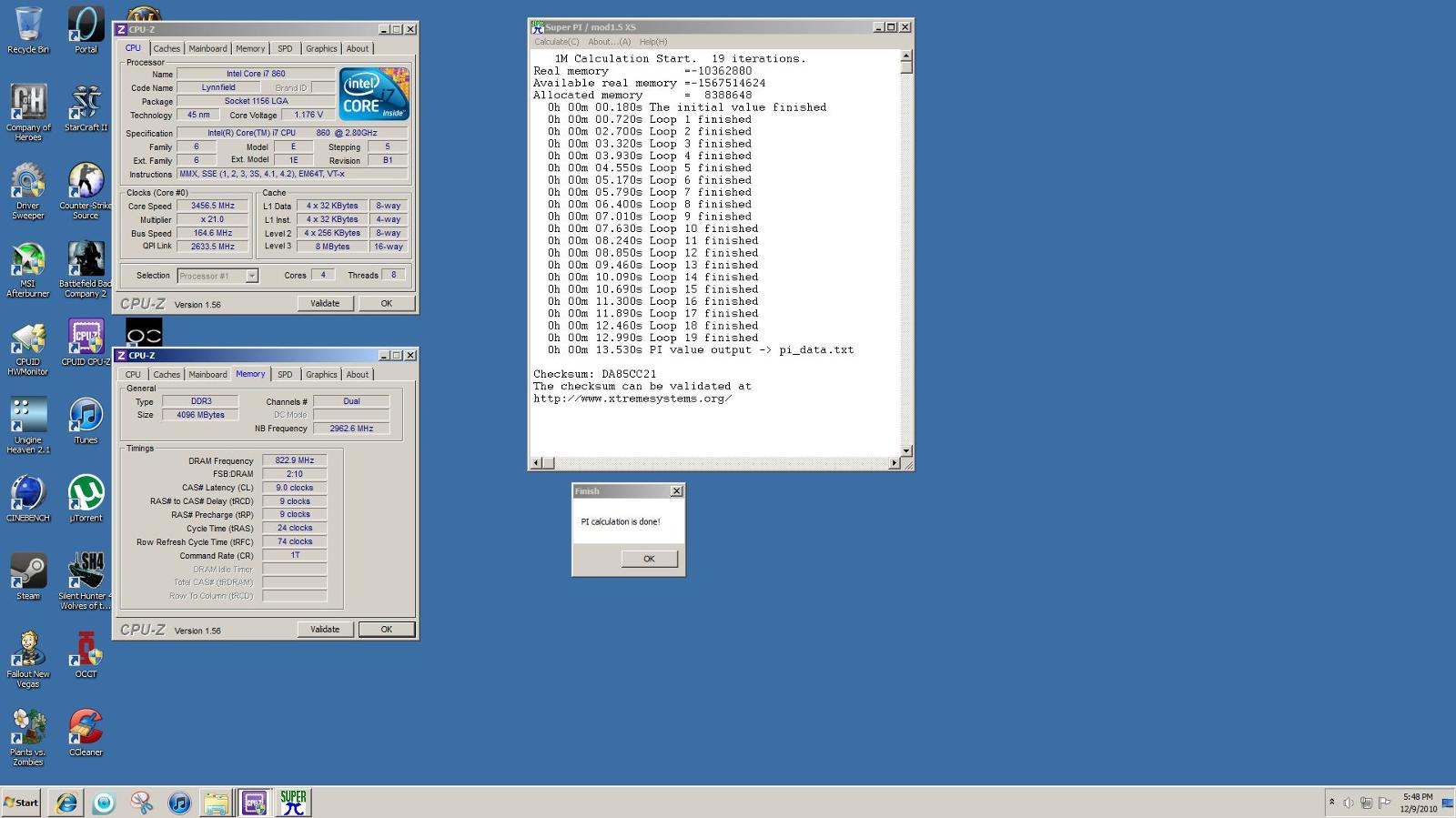Launch CINEBENCH from the desktop
This screenshot has width=1456, height=818.
click(x=28, y=499)
